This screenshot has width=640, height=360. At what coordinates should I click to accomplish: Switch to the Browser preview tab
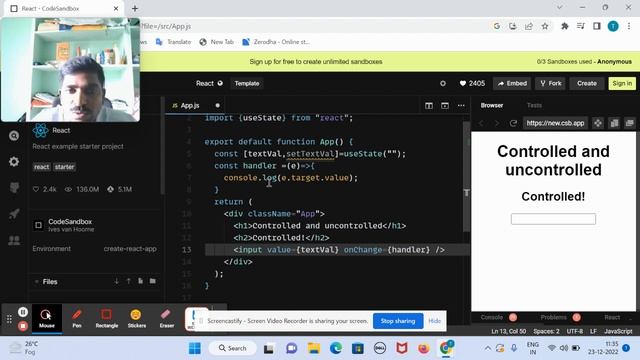[491, 105]
